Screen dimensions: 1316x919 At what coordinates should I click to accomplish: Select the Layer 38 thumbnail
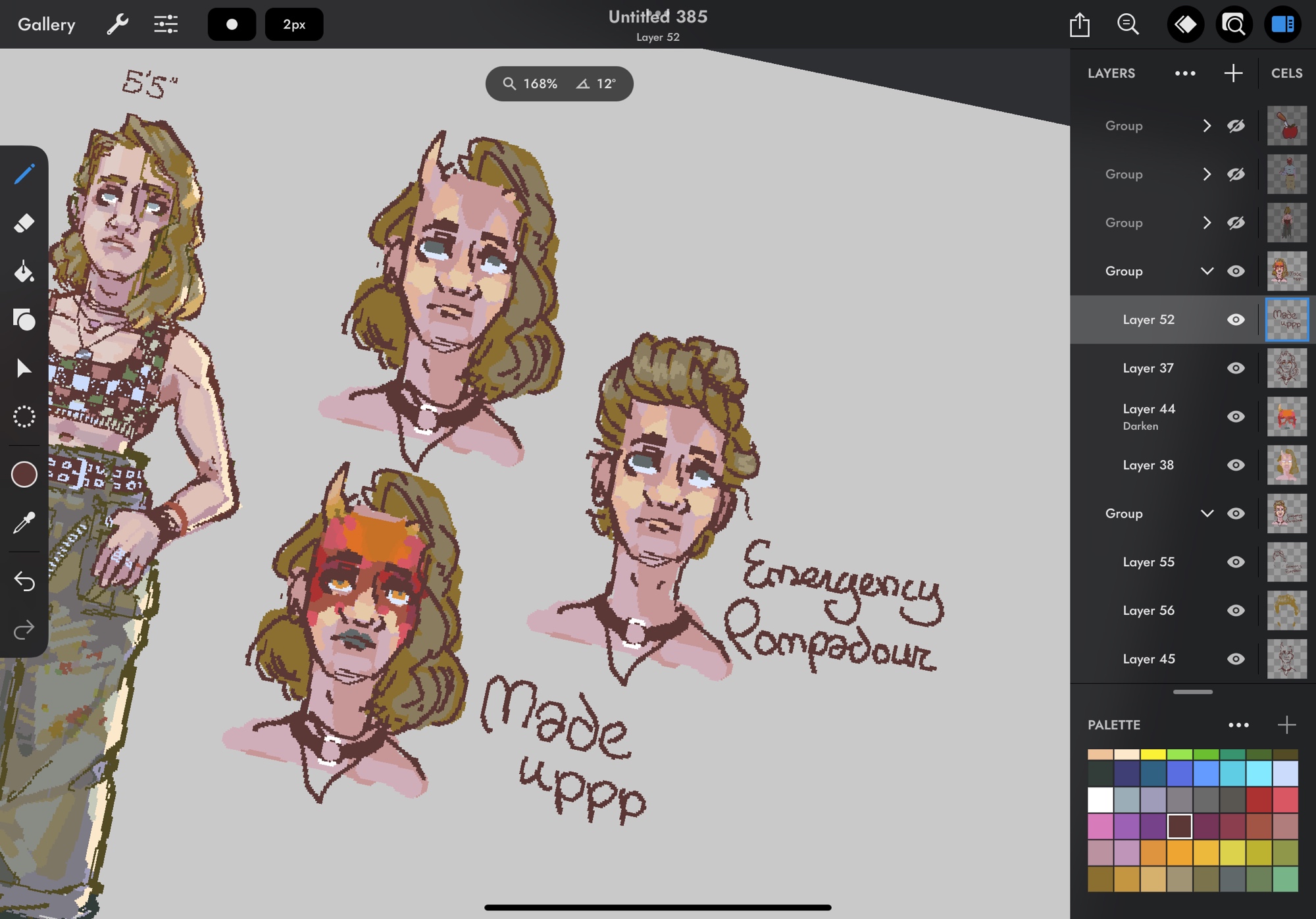[x=1286, y=465]
